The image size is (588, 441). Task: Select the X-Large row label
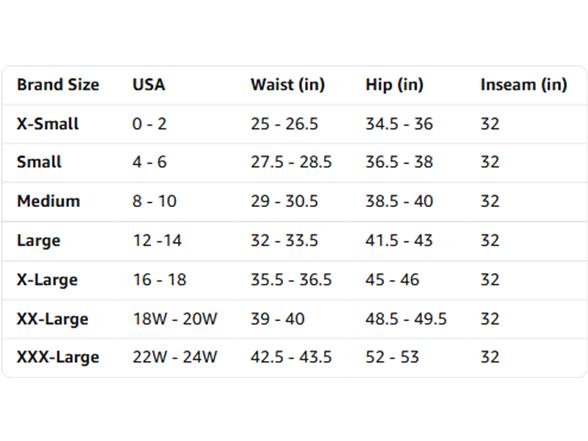tap(47, 280)
